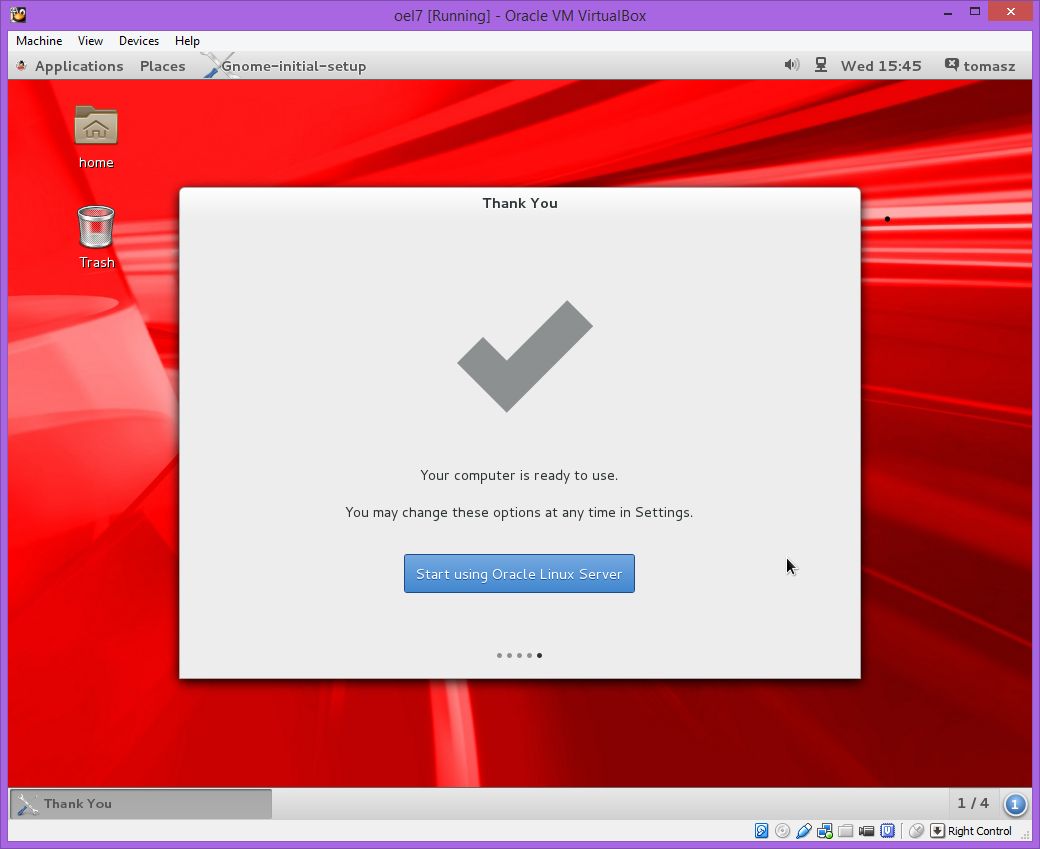Viewport: 1040px width, 849px height.
Task: Click the Thank You taskbar window button
Action: pos(141,804)
